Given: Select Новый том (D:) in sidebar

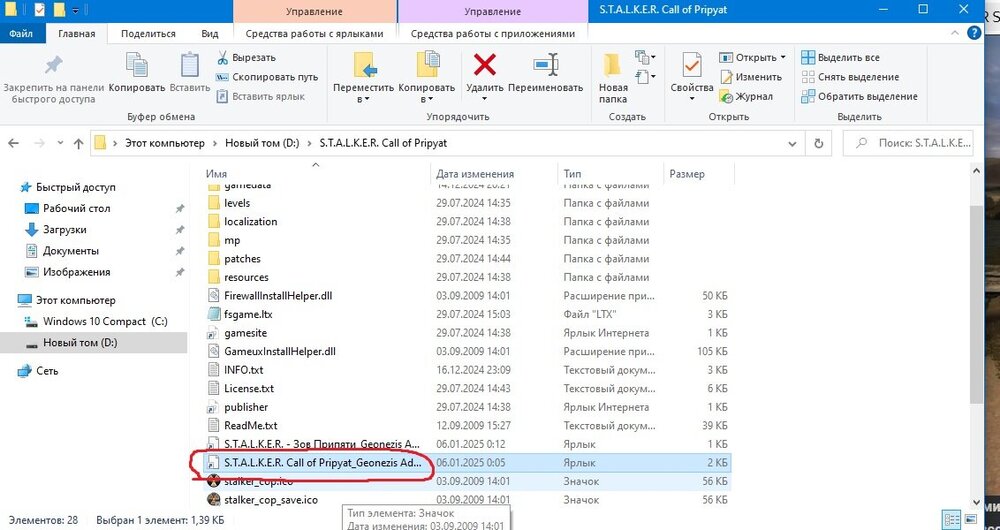Looking at the screenshot, I should coord(80,343).
